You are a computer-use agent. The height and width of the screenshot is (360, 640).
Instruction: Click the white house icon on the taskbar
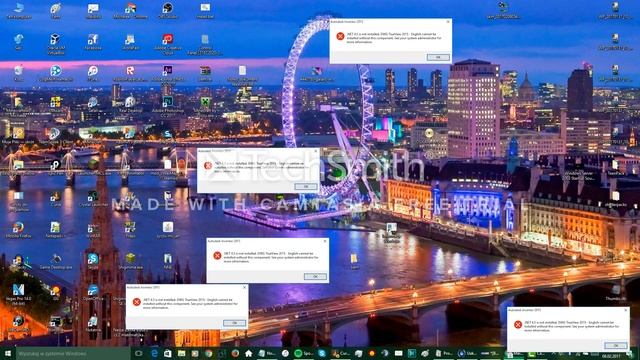[x=249, y=353]
